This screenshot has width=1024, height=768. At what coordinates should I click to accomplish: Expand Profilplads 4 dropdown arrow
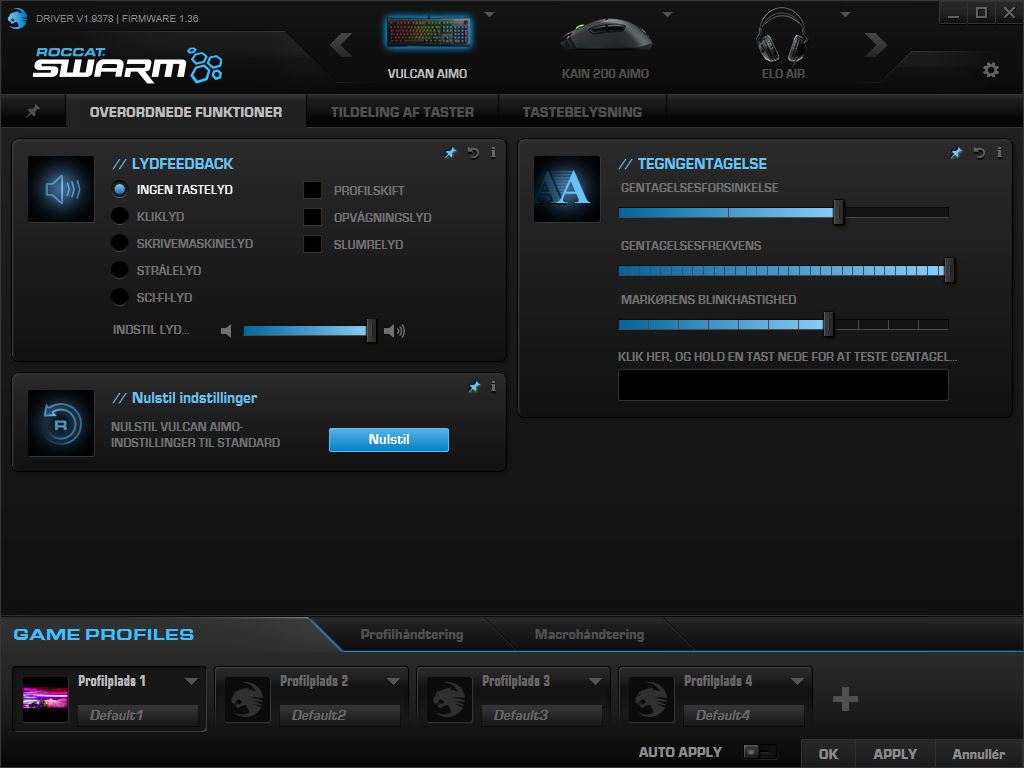(x=797, y=681)
